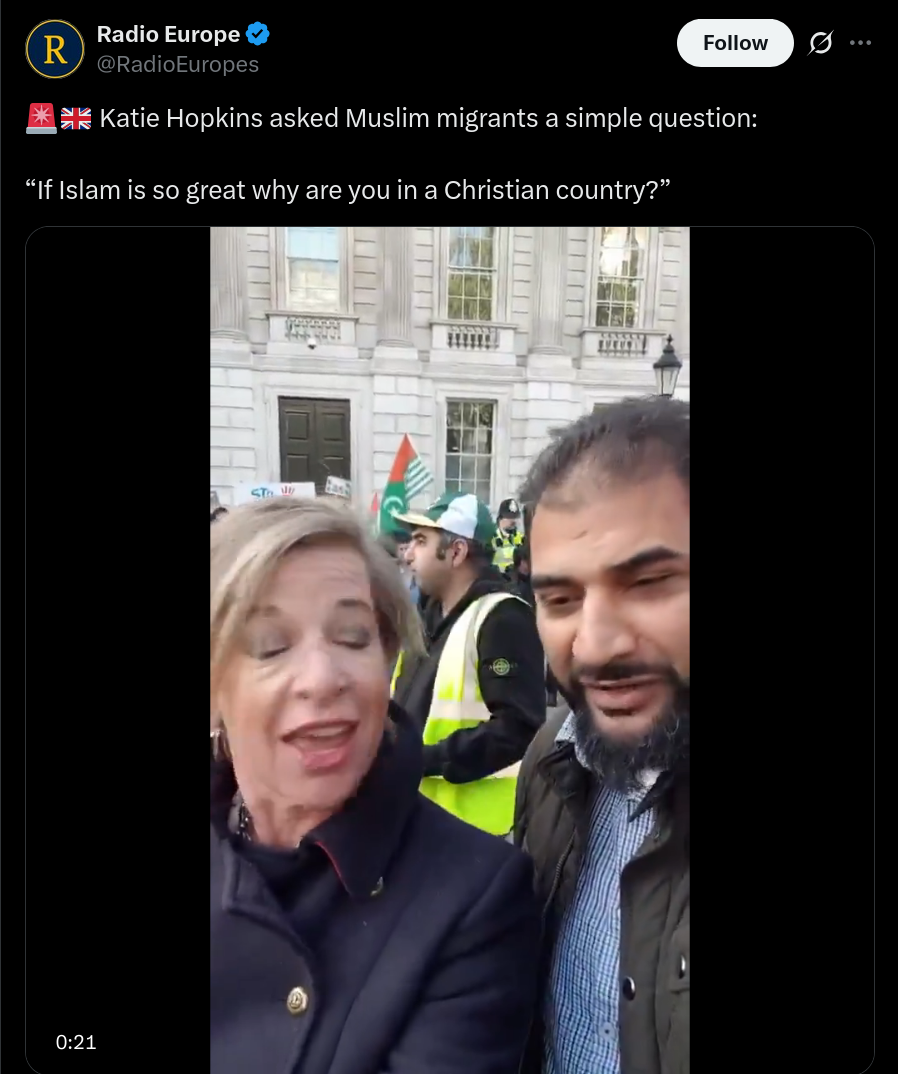Open the Radio Europe profile avatar
898x1074 pixels.
click(55, 49)
